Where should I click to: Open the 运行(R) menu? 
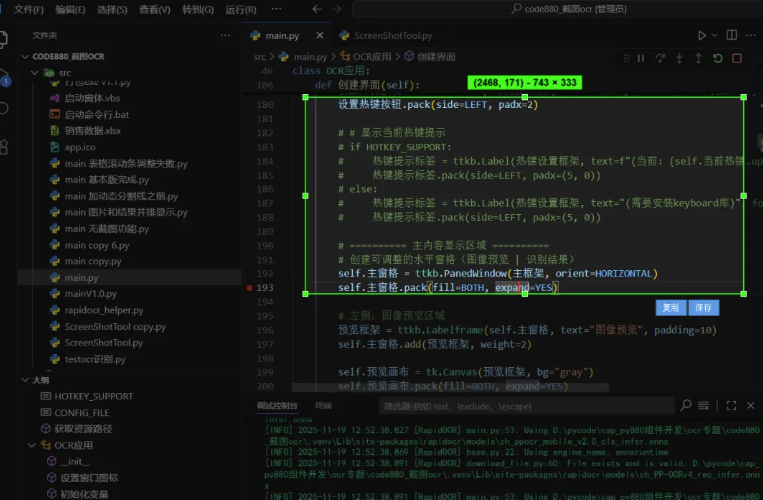coord(240,9)
